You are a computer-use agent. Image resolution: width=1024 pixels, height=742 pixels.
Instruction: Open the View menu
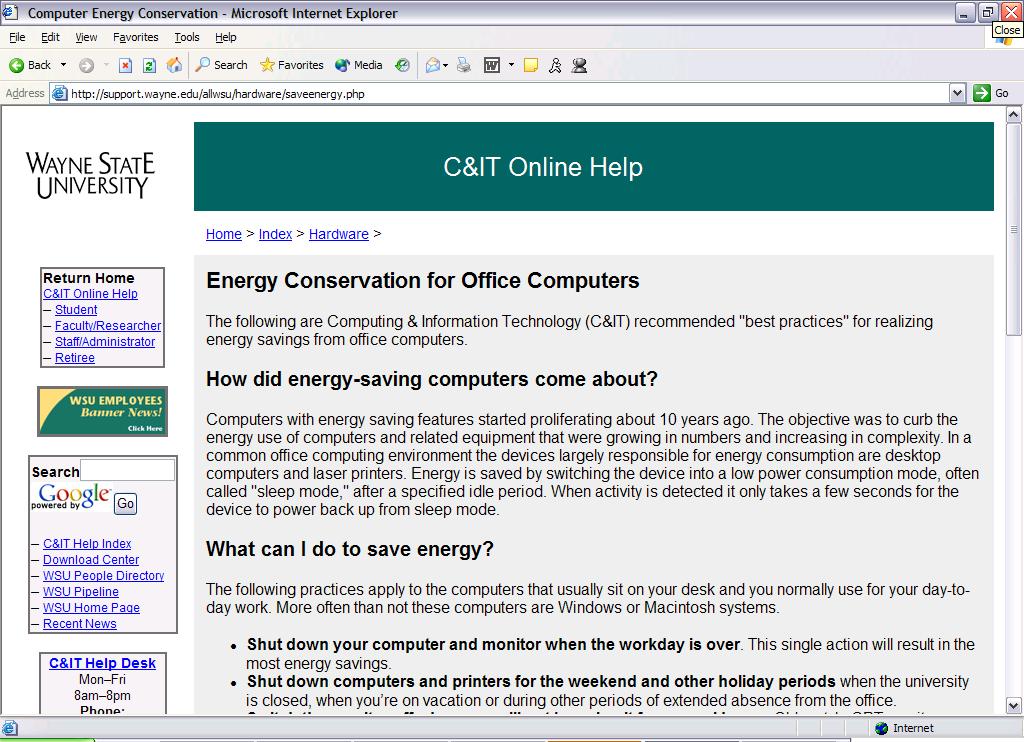pos(87,37)
